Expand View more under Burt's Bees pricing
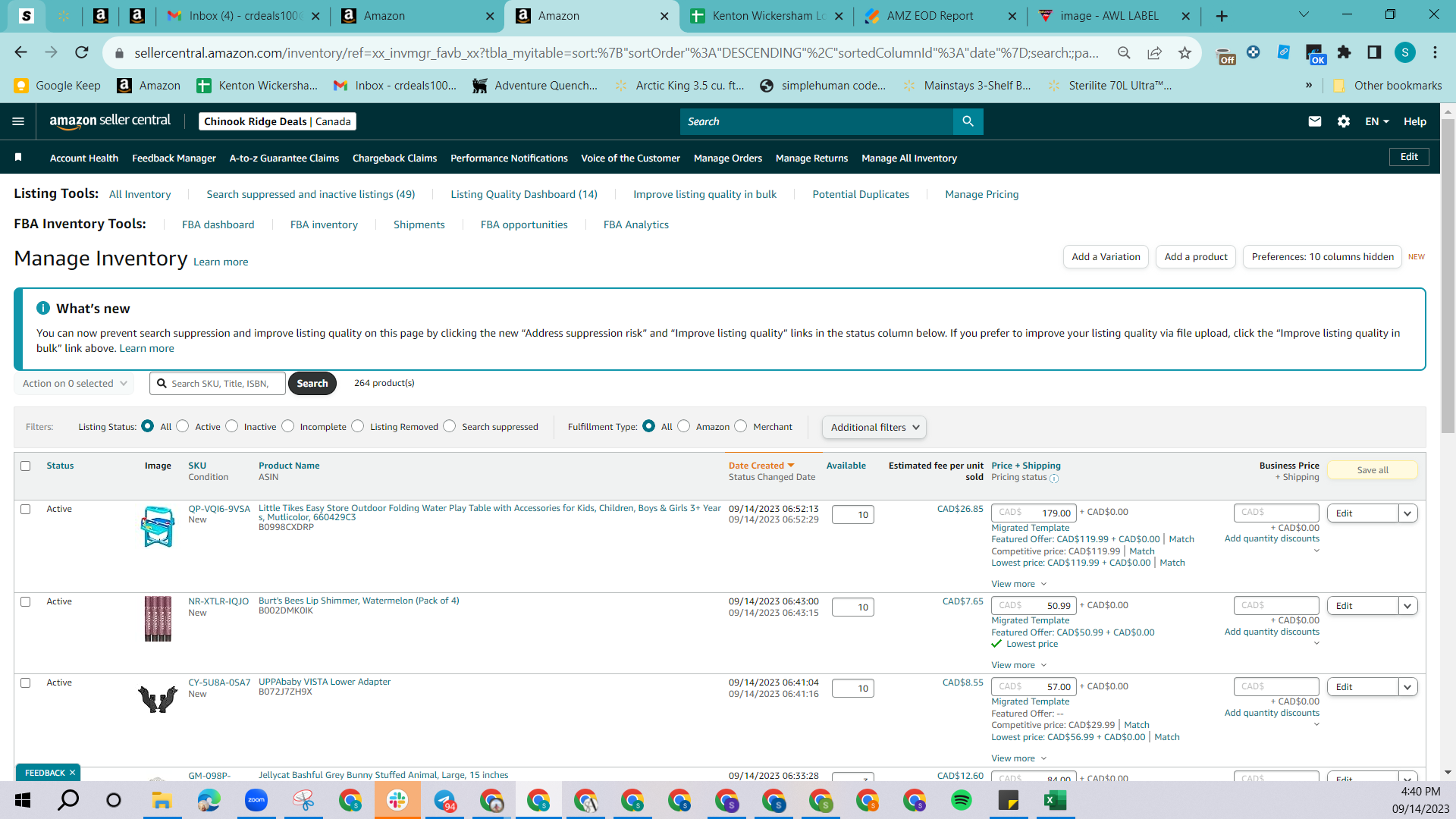This screenshot has width=1456, height=819. 1019,665
